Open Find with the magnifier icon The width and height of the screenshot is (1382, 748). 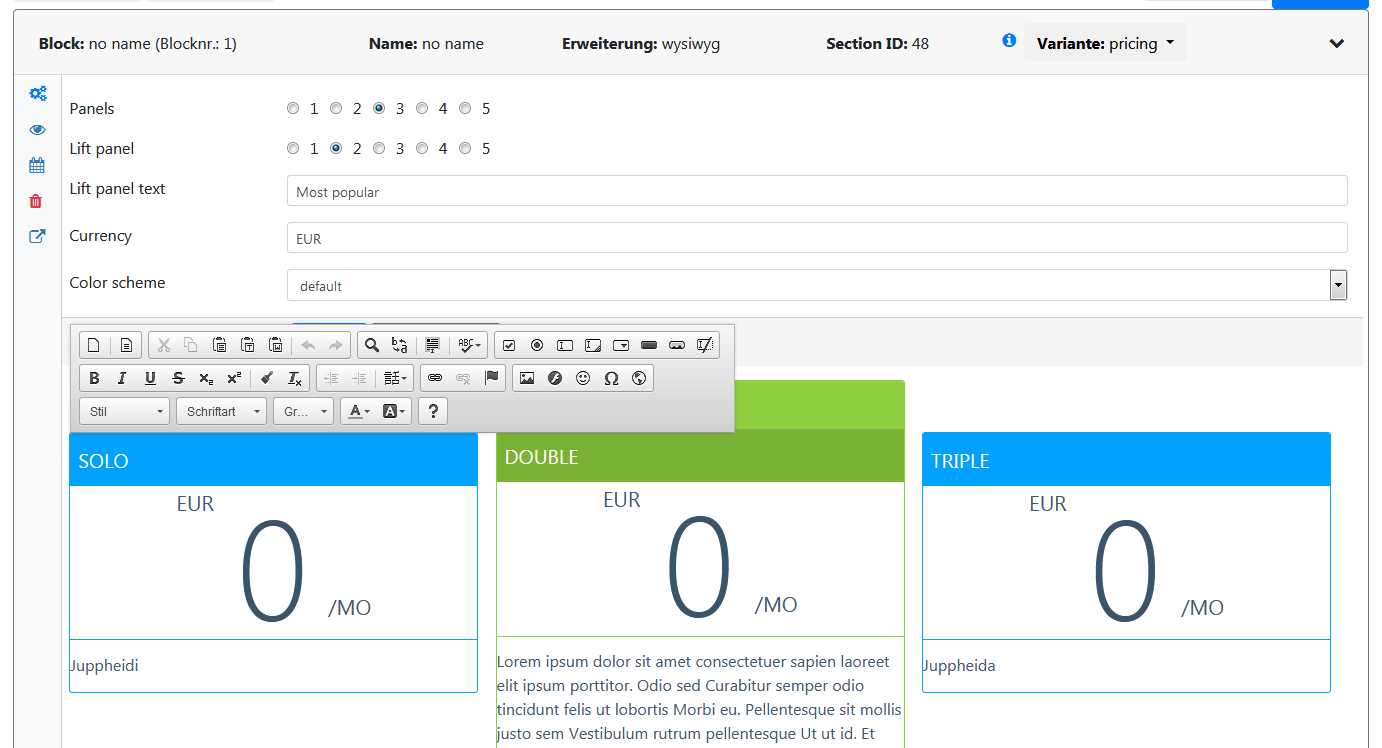point(371,345)
